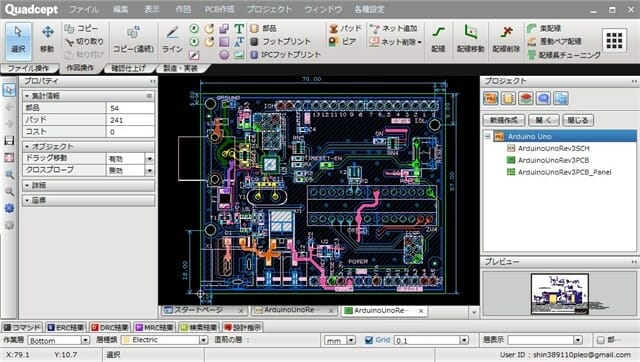The image size is (640, 362).
Task: Click the フットプリント footprint tool
Action: [280, 42]
